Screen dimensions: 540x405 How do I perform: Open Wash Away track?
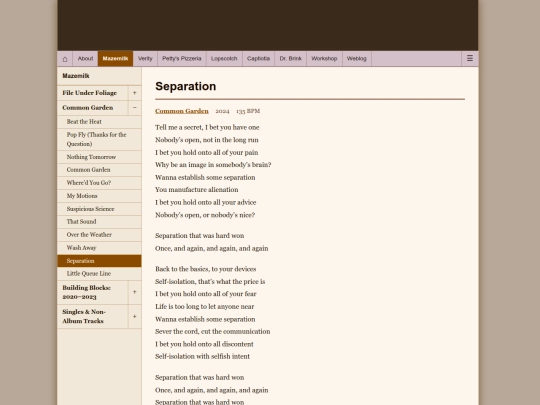coord(99,248)
